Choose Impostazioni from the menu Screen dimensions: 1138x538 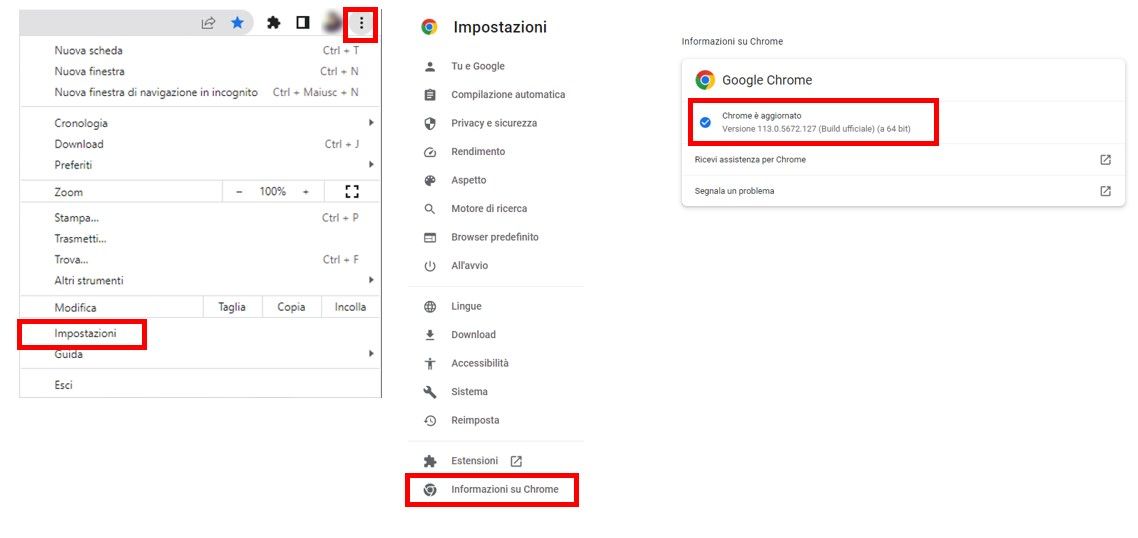84,334
